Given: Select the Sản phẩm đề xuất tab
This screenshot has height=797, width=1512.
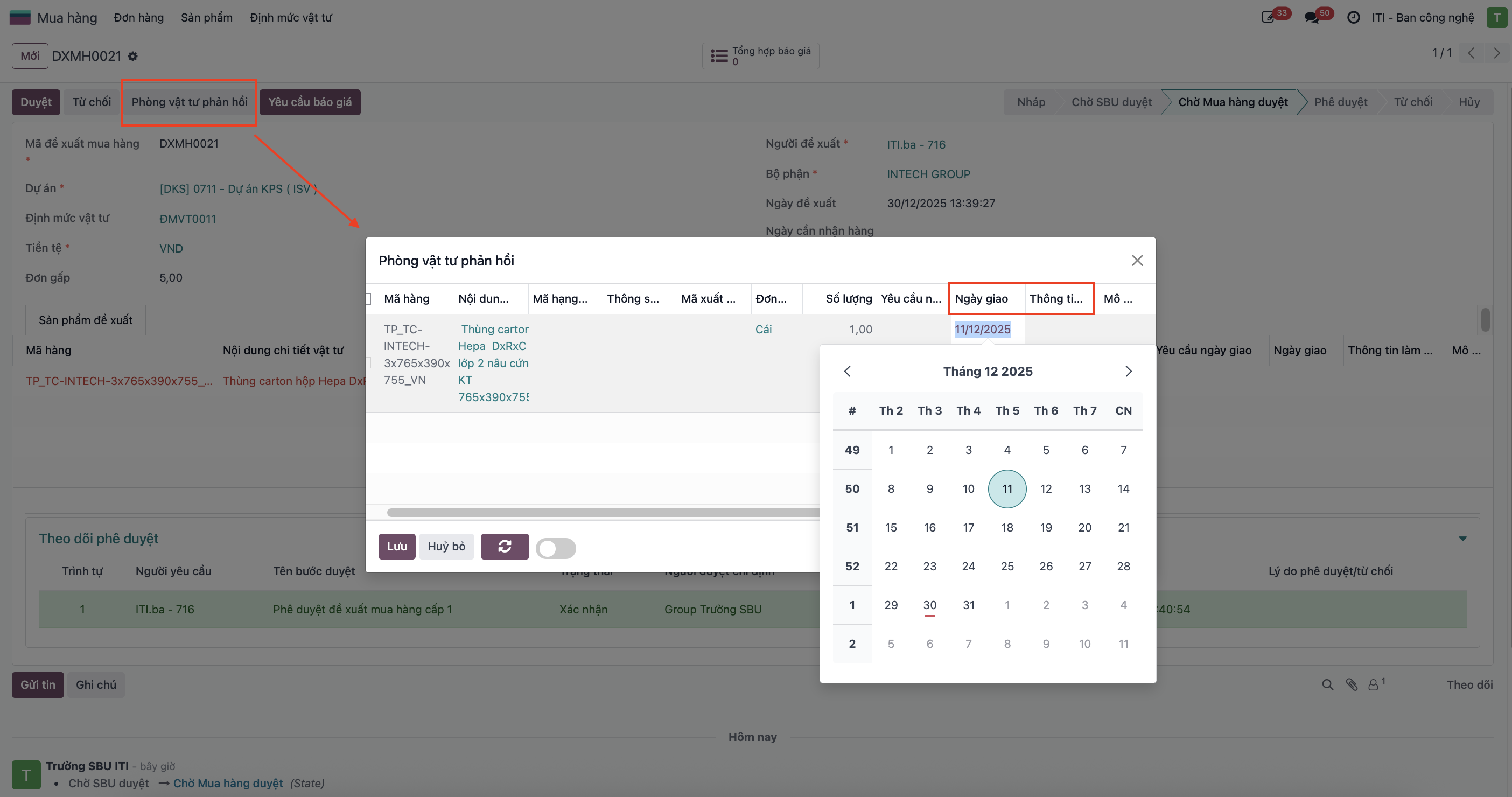Looking at the screenshot, I should [x=86, y=320].
